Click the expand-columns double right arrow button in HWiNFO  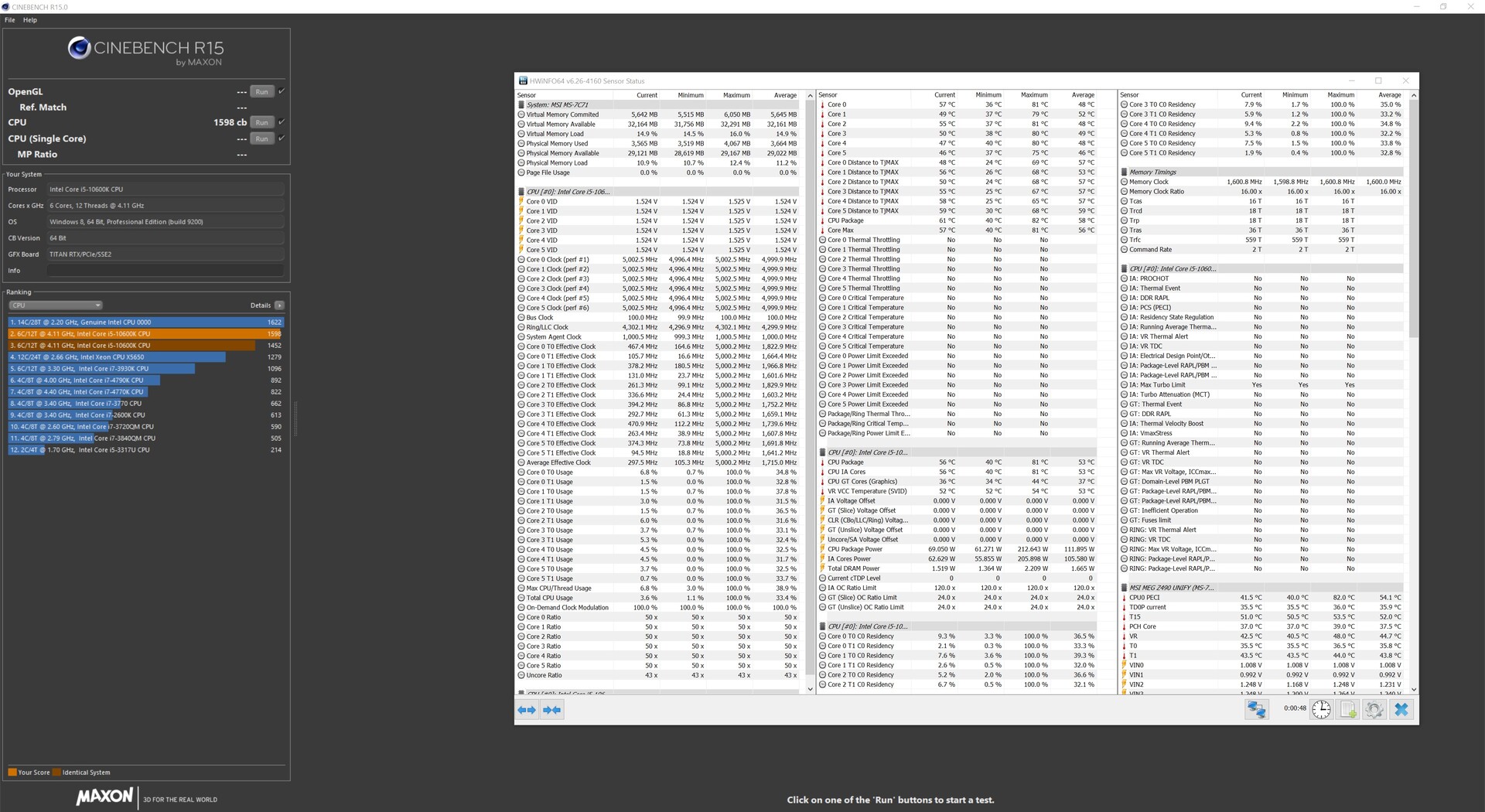(x=552, y=710)
